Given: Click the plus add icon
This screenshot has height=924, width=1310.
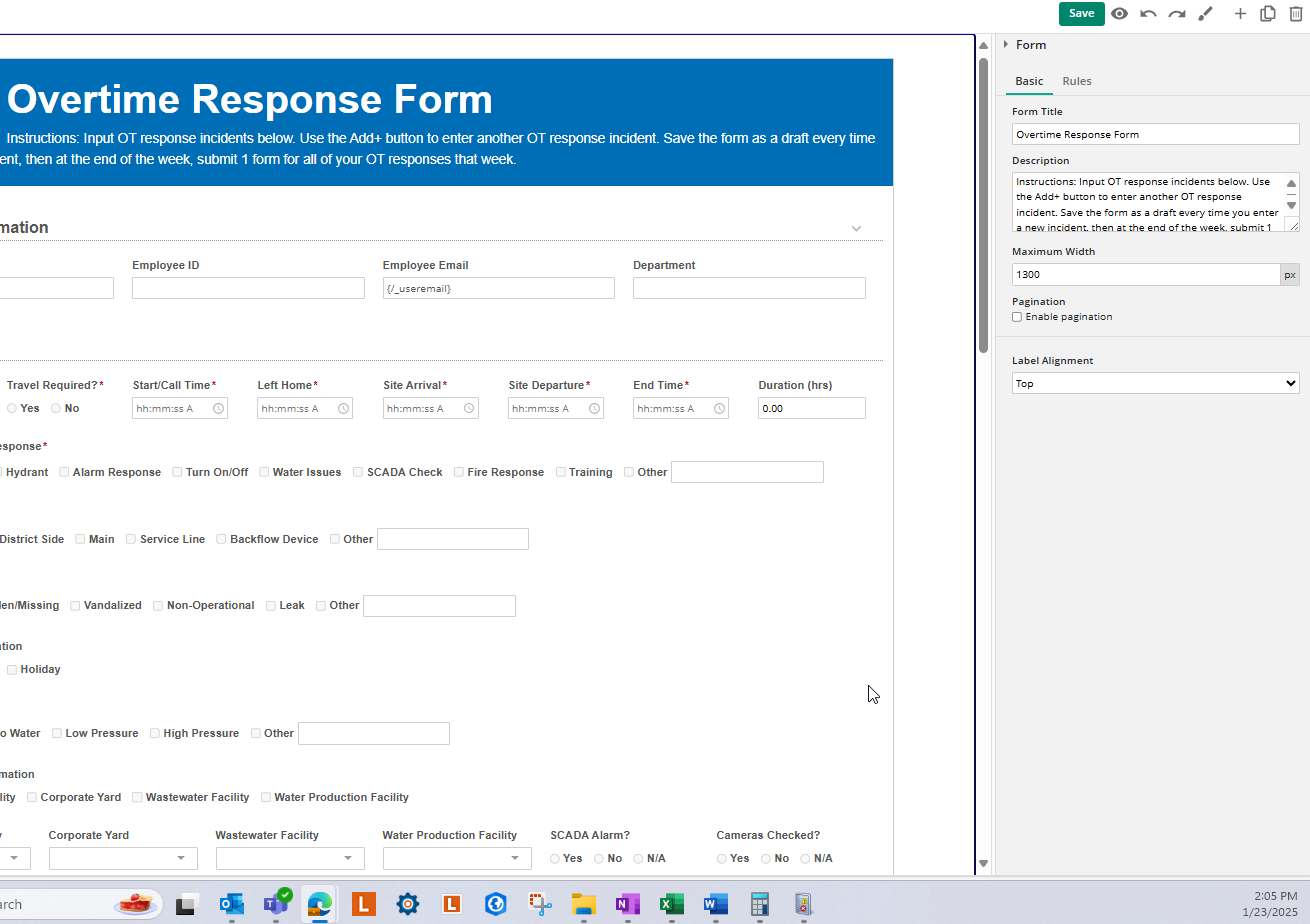Looking at the screenshot, I should 1240,14.
